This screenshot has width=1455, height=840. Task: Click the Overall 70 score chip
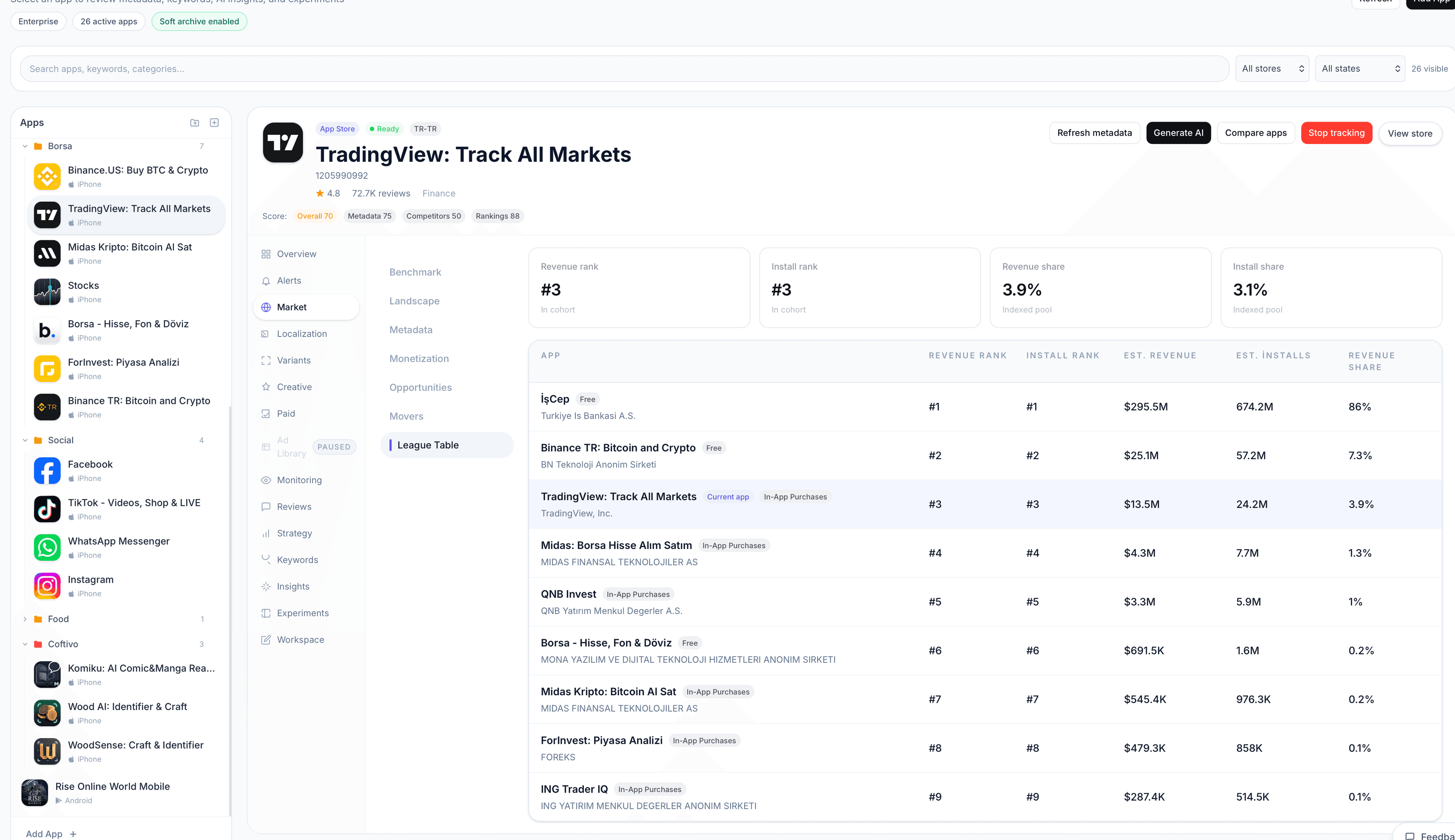pyautogui.click(x=314, y=216)
